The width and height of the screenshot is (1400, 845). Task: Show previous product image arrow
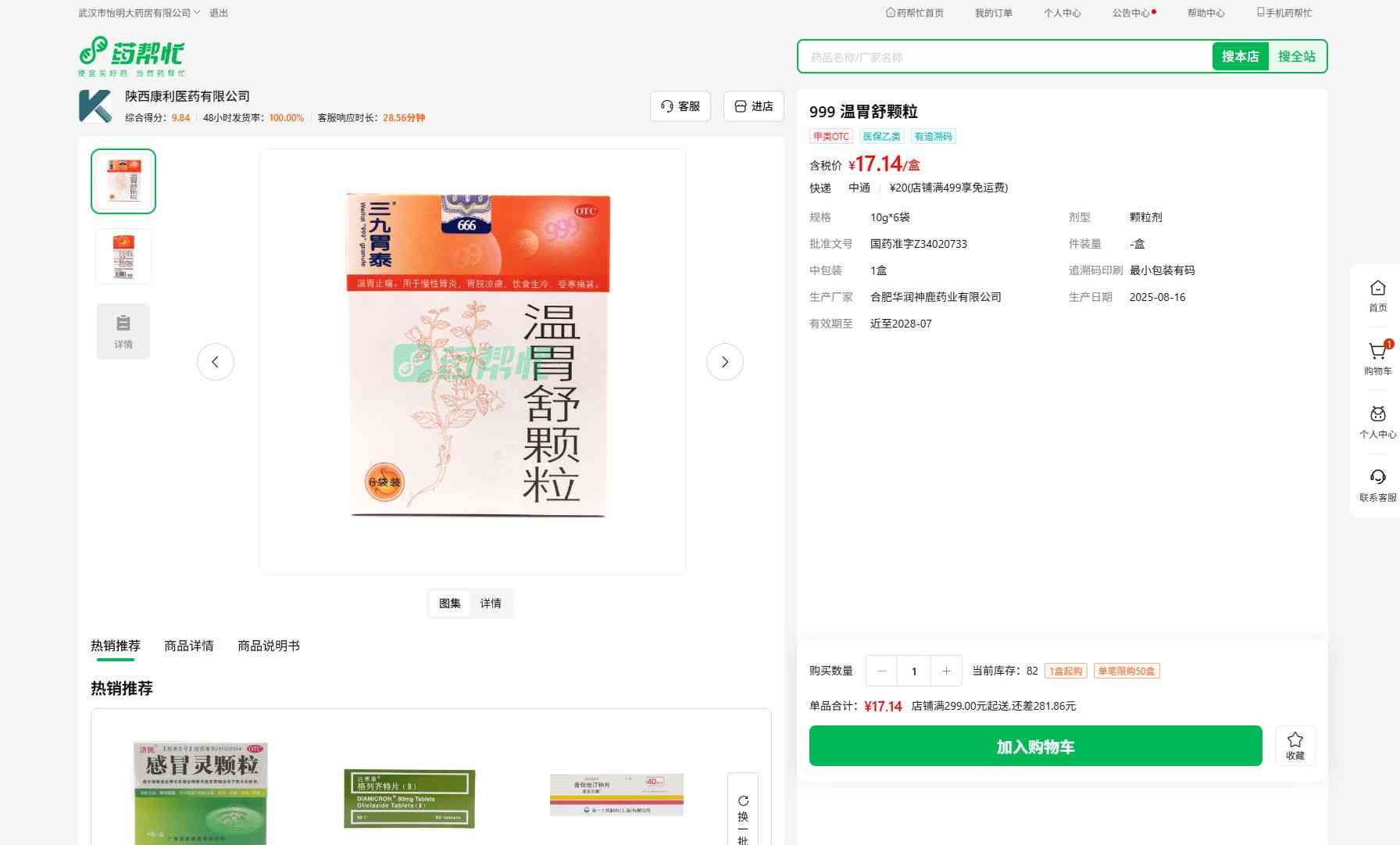215,362
